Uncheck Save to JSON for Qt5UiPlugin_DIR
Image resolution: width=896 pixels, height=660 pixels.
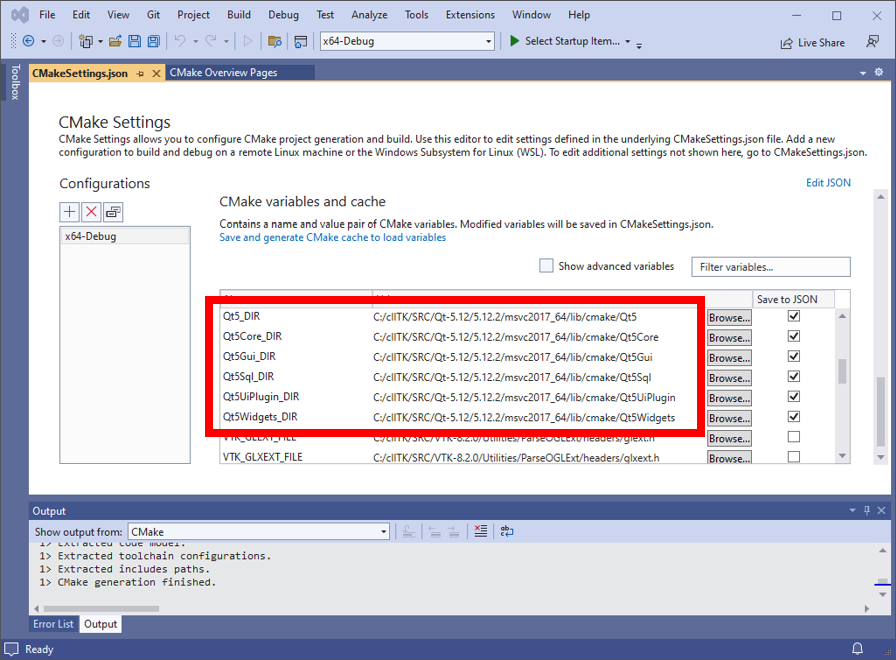(794, 396)
